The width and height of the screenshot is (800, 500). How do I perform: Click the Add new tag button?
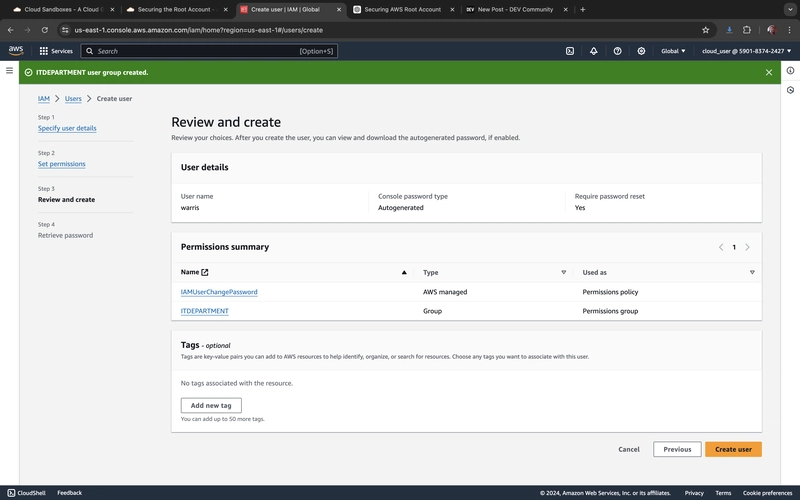(x=211, y=406)
